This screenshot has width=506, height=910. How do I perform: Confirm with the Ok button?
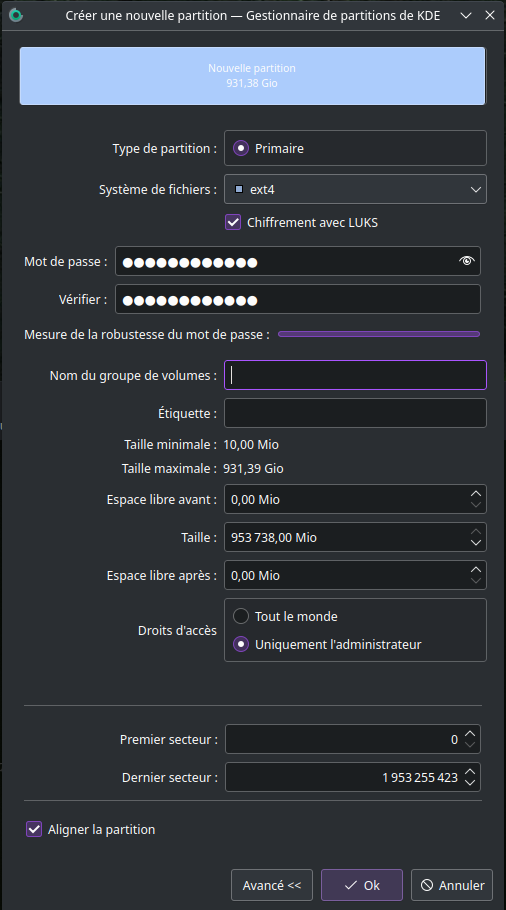[x=362, y=885]
